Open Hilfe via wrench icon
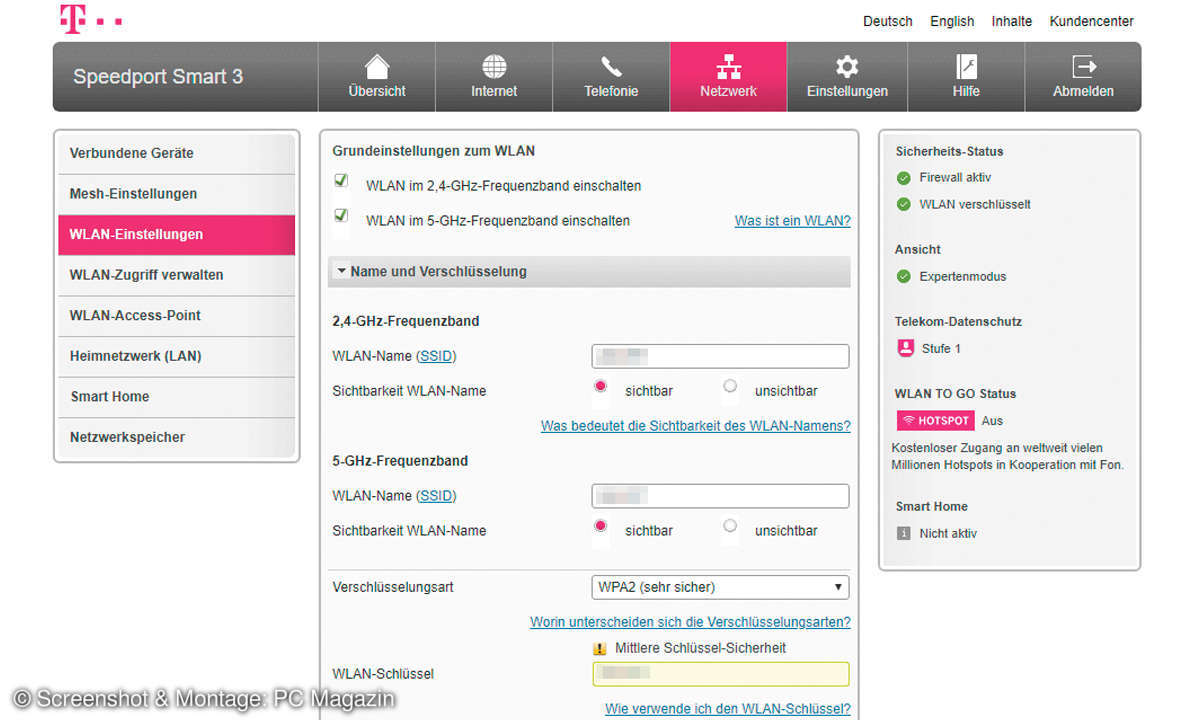 point(966,67)
